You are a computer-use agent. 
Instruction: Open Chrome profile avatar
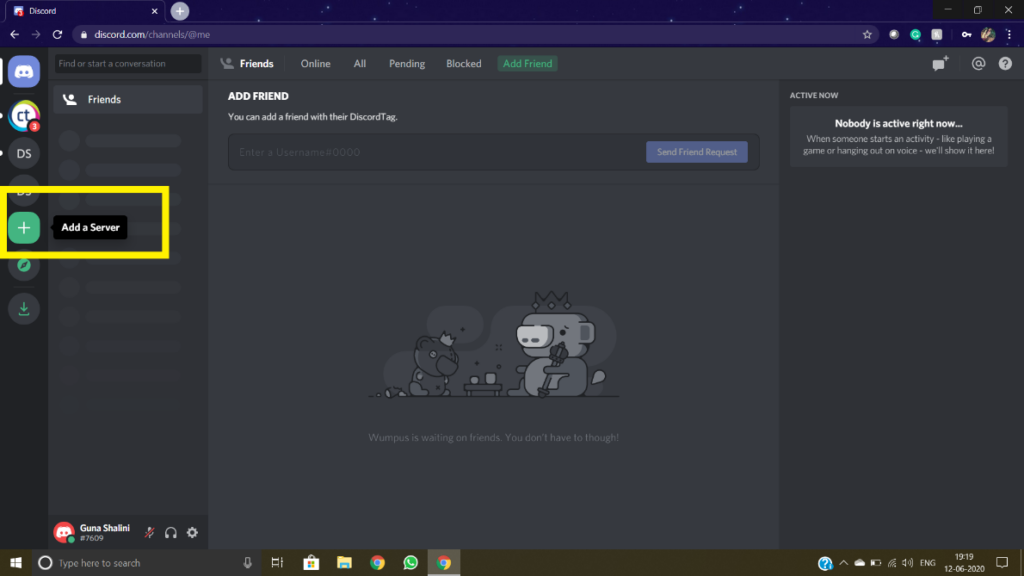[x=988, y=35]
